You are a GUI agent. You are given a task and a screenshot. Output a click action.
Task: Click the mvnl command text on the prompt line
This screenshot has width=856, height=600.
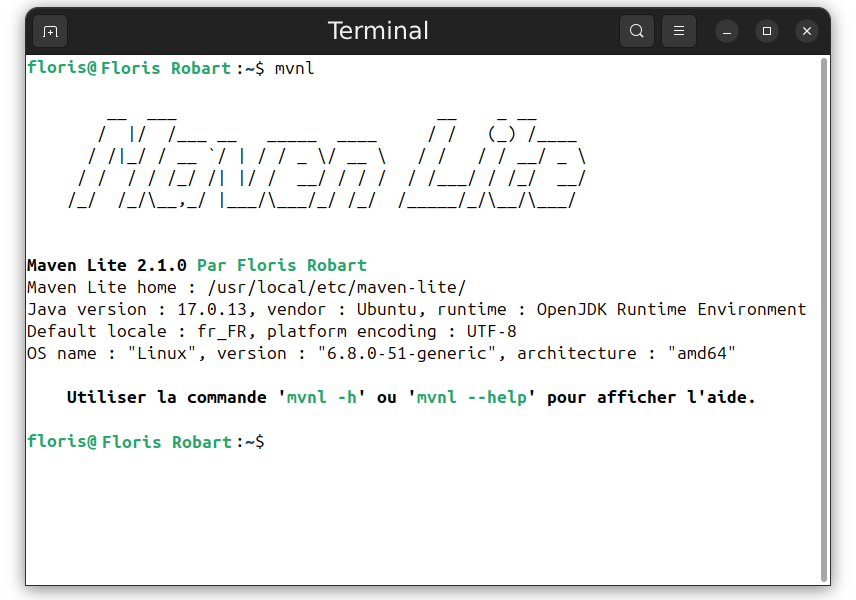[x=293, y=68]
